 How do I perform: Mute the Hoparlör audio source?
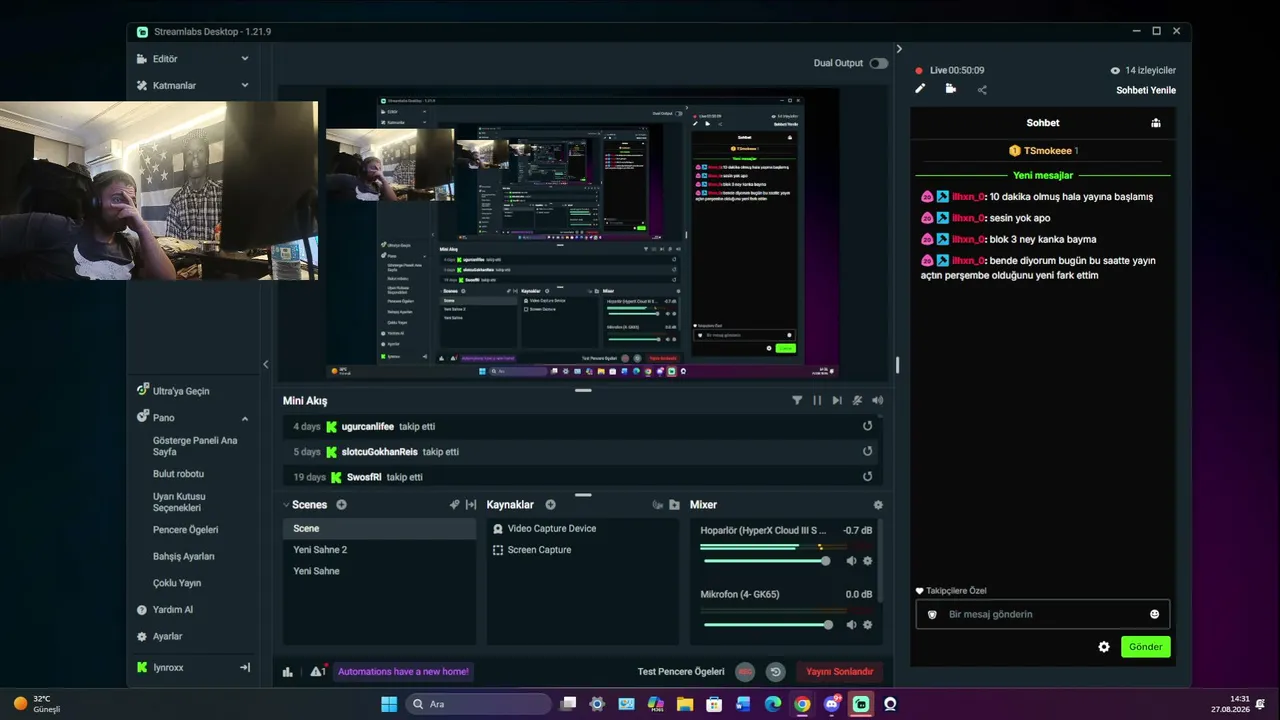[x=851, y=561]
